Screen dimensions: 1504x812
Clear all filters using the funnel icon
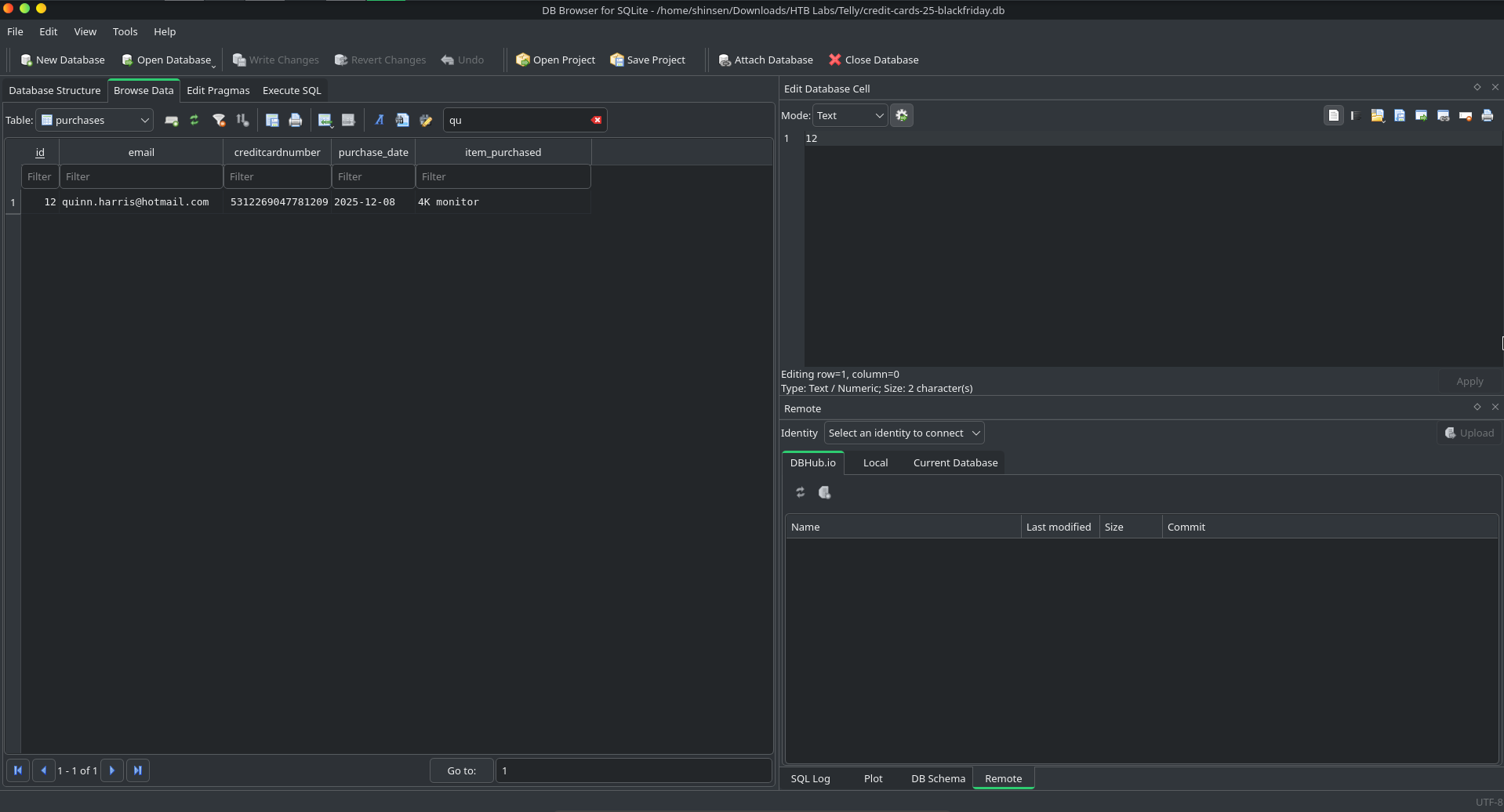coord(220,120)
